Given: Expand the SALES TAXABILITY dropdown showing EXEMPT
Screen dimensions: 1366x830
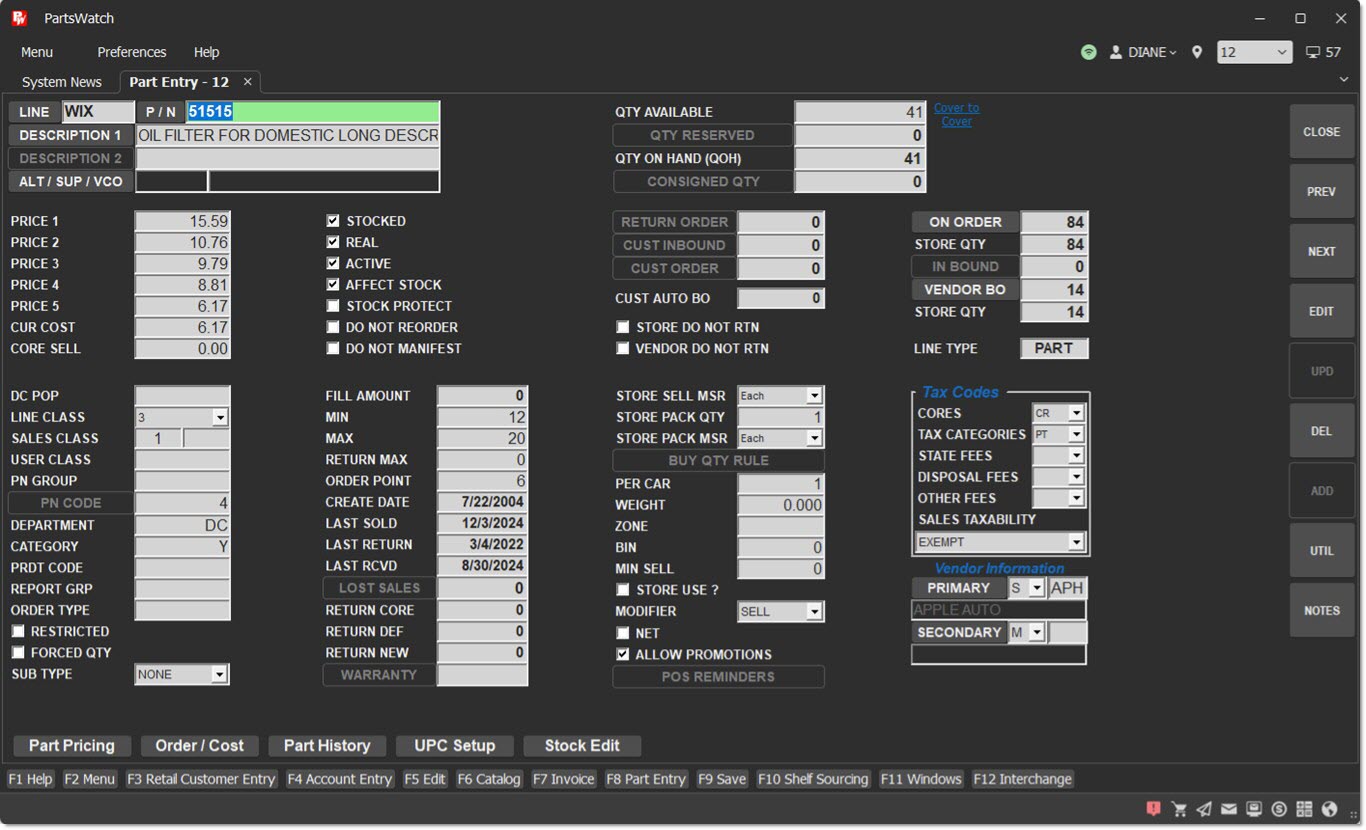Looking at the screenshot, I should coord(1076,542).
